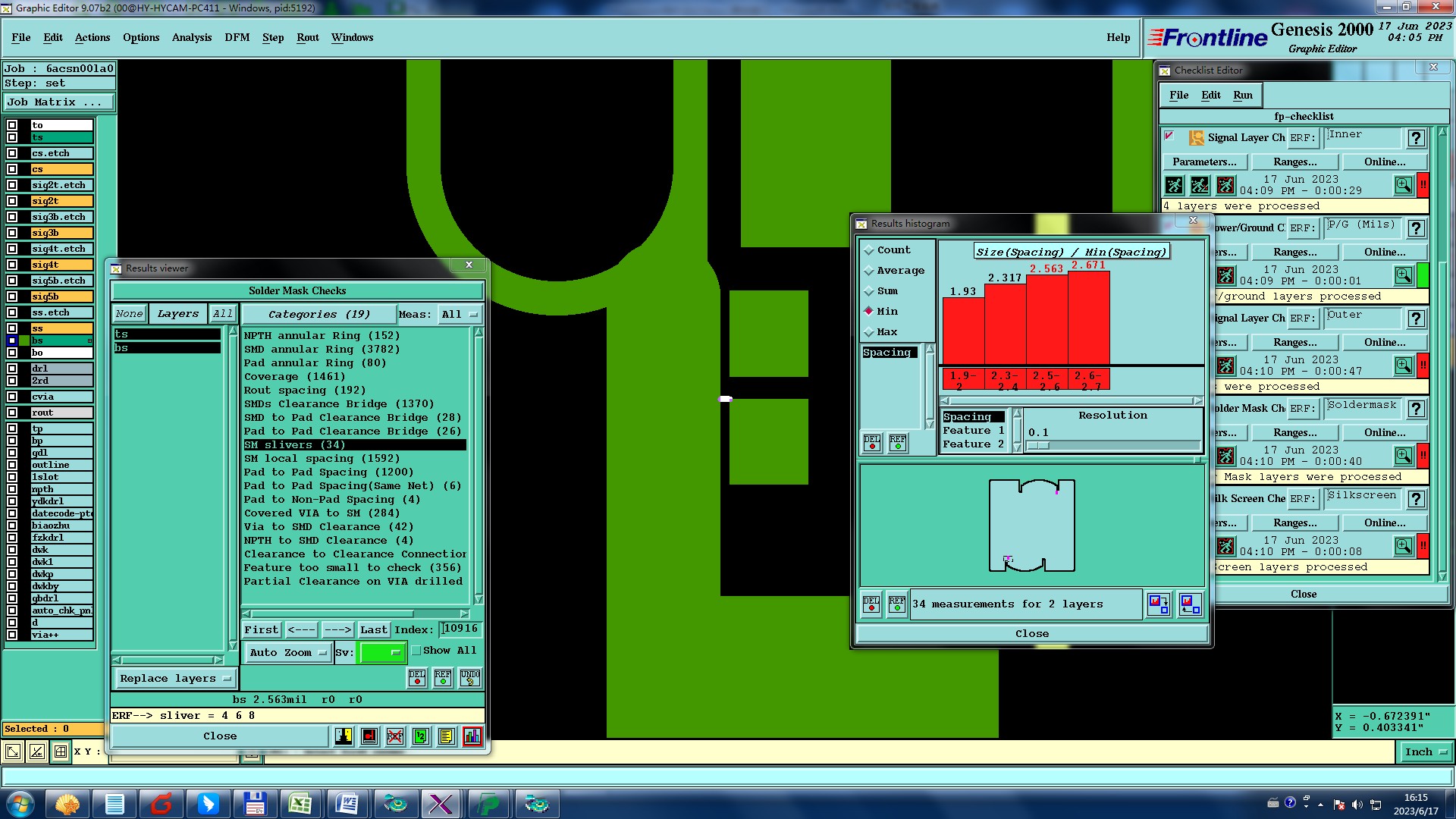Click the UNDO icon in Results viewer

point(469,678)
